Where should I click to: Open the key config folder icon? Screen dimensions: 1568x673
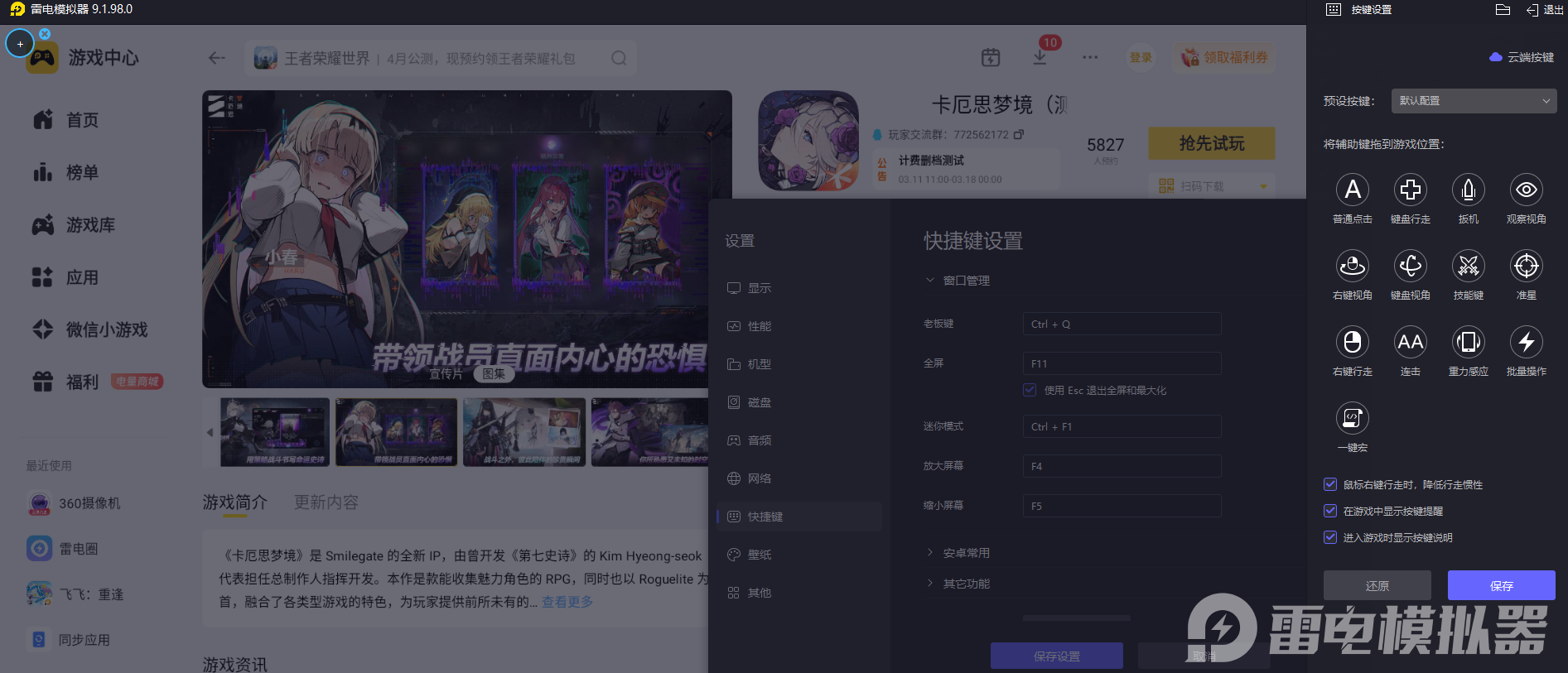[1503, 10]
